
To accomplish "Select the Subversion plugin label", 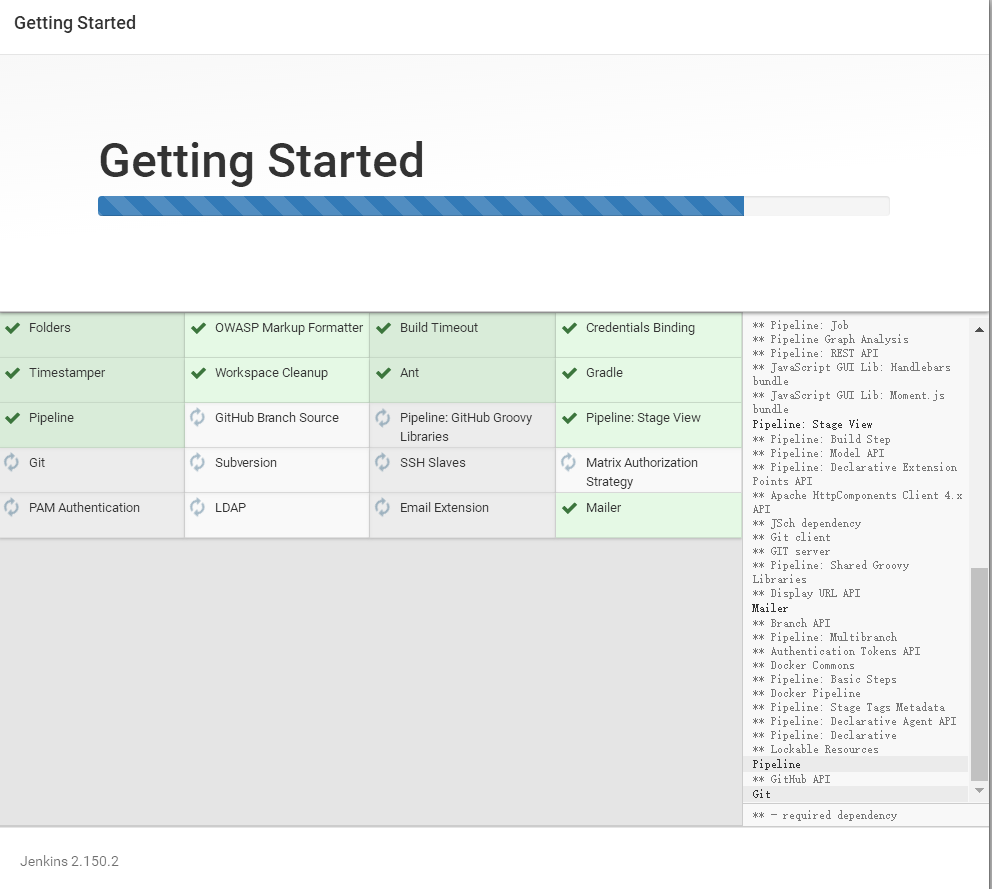I will click(x=246, y=463).
